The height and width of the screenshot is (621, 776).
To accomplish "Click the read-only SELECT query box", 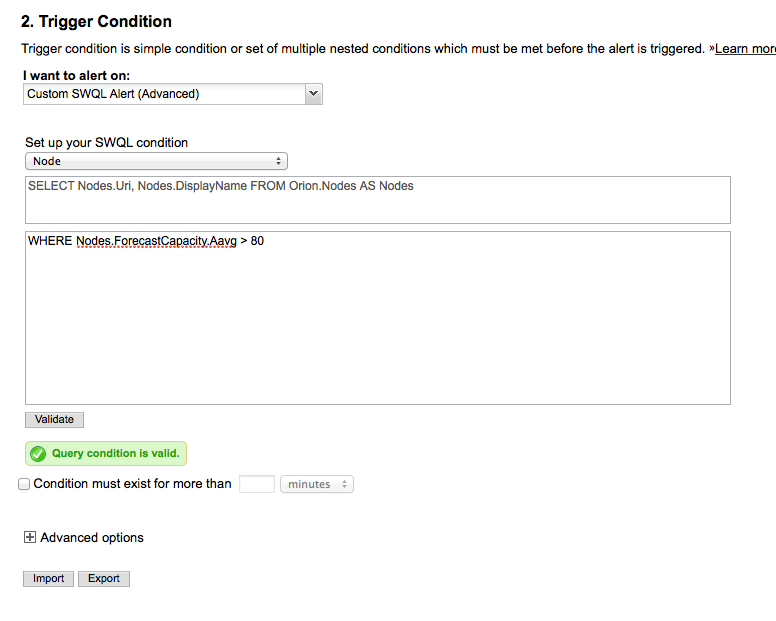I will pyautogui.click(x=378, y=200).
